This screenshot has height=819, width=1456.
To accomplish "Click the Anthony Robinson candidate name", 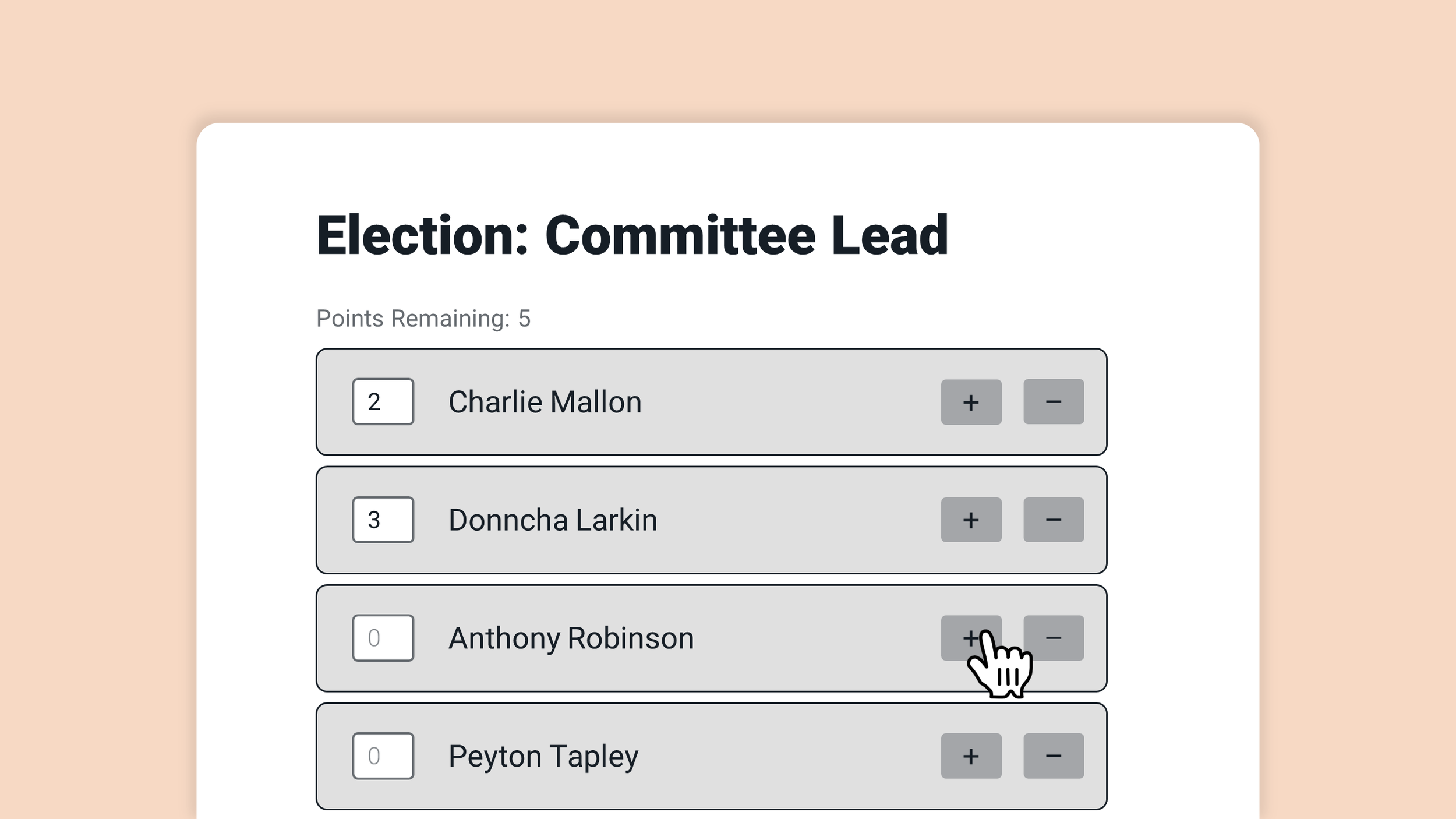I will pyautogui.click(x=571, y=638).
